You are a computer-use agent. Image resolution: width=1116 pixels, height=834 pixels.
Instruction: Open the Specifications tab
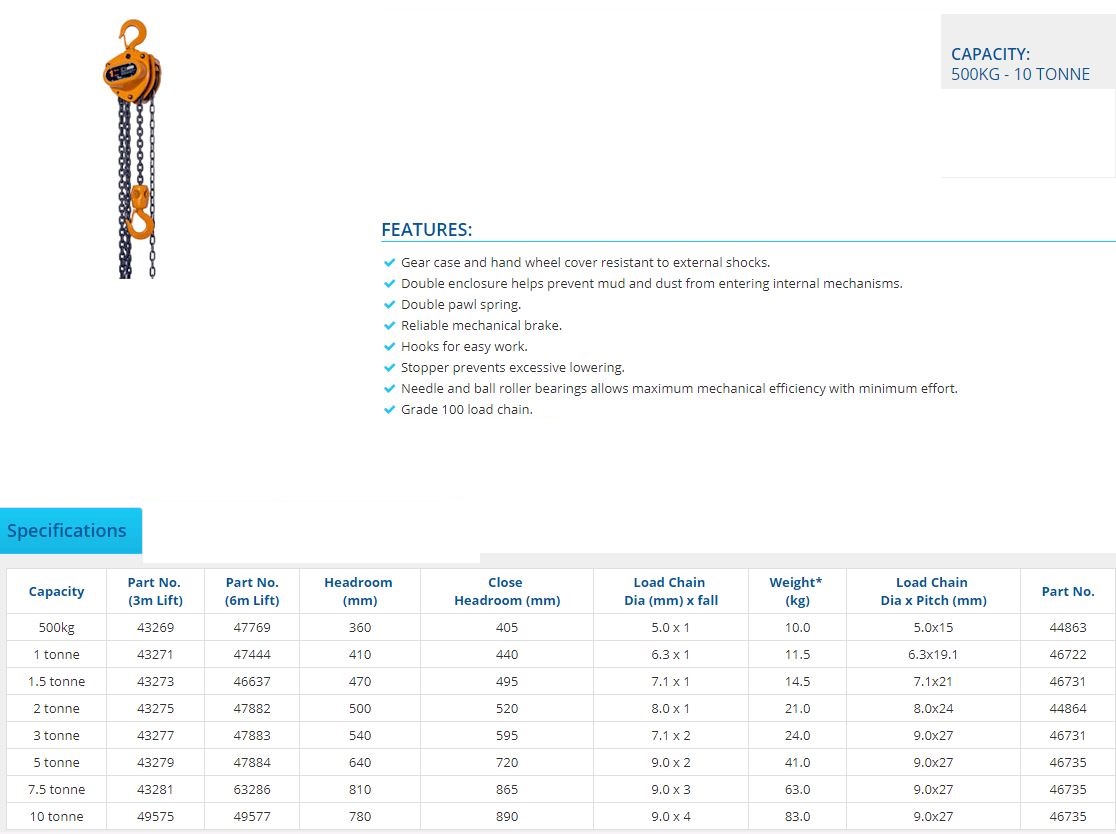(x=70, y=530)
